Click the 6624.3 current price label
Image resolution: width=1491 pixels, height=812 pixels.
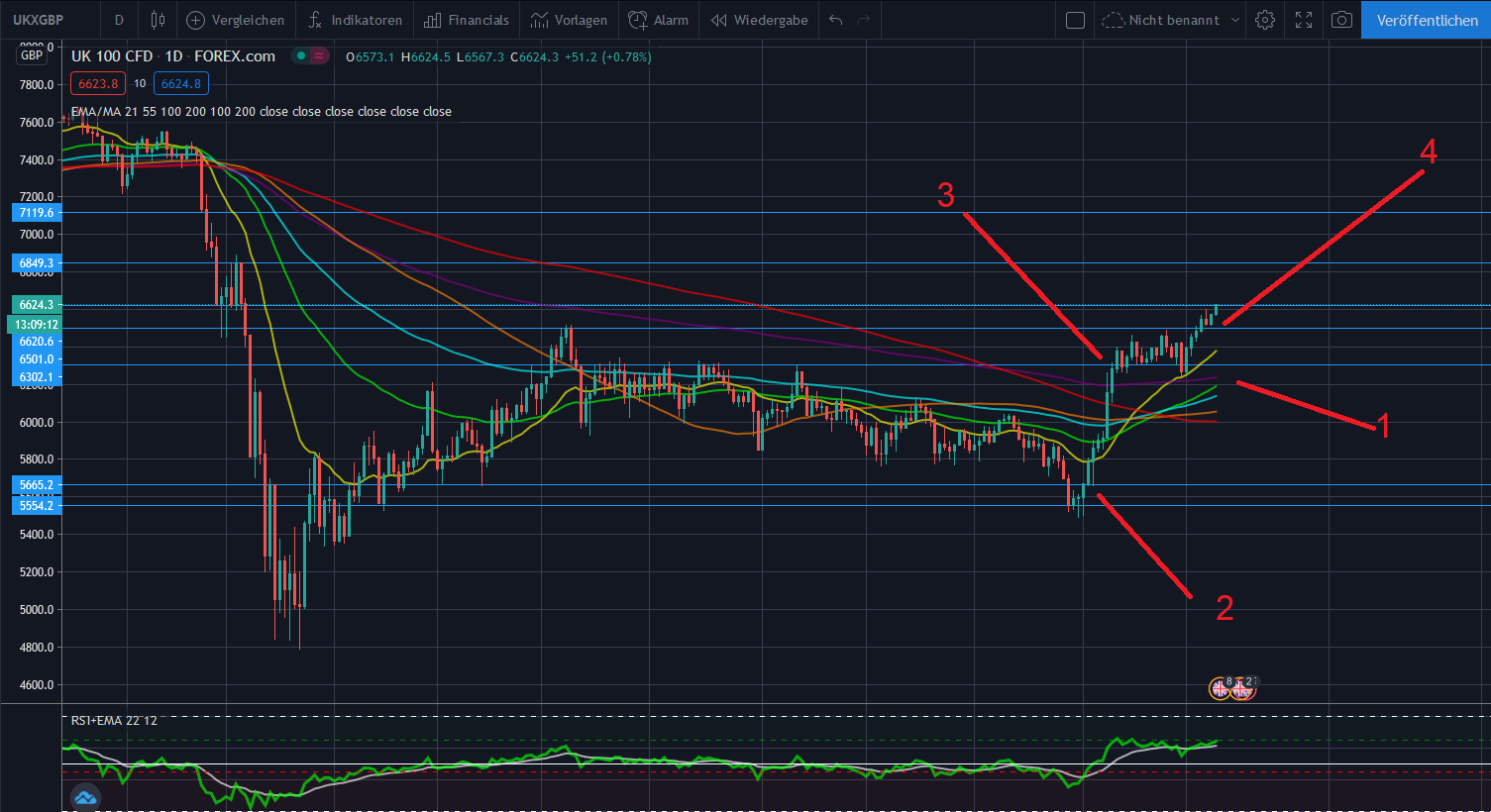click(x=36, y=305)
